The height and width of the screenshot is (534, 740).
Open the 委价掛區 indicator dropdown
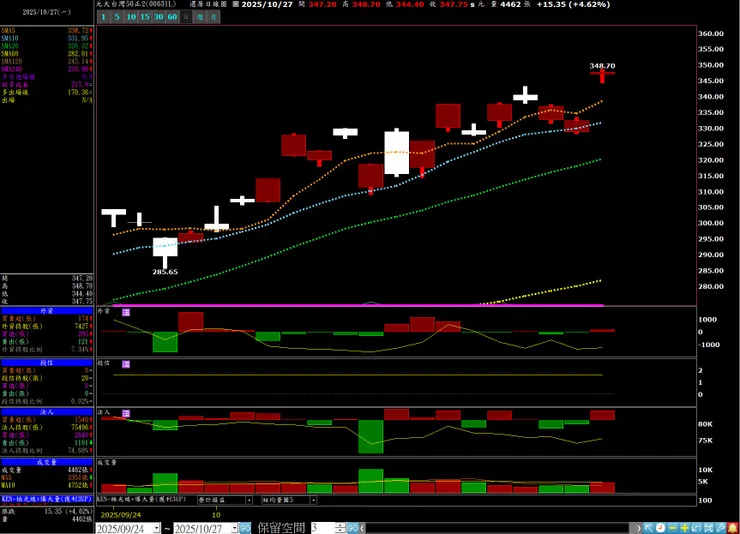click(x=249, y=500)
